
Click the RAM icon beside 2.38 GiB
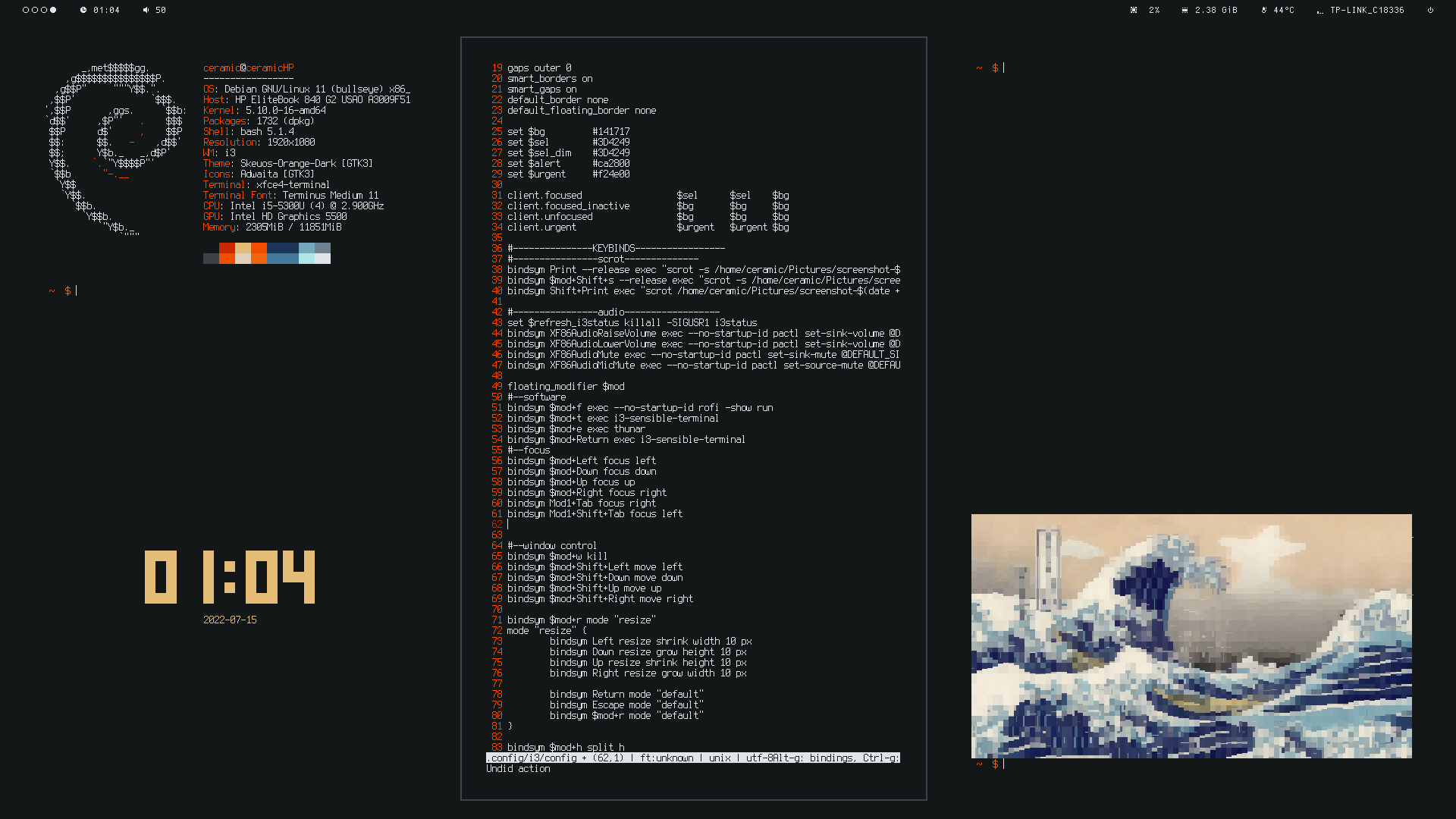pos(1185,10)
